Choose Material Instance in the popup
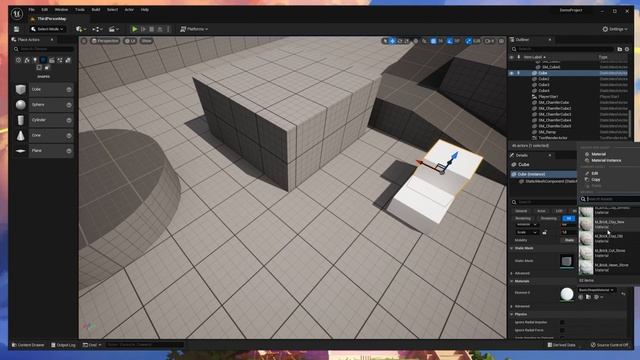640x360 pixels. click(x=606, y=160)
